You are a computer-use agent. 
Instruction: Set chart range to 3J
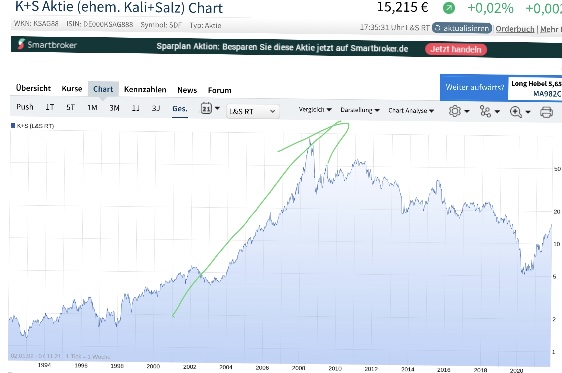(156, 108)
